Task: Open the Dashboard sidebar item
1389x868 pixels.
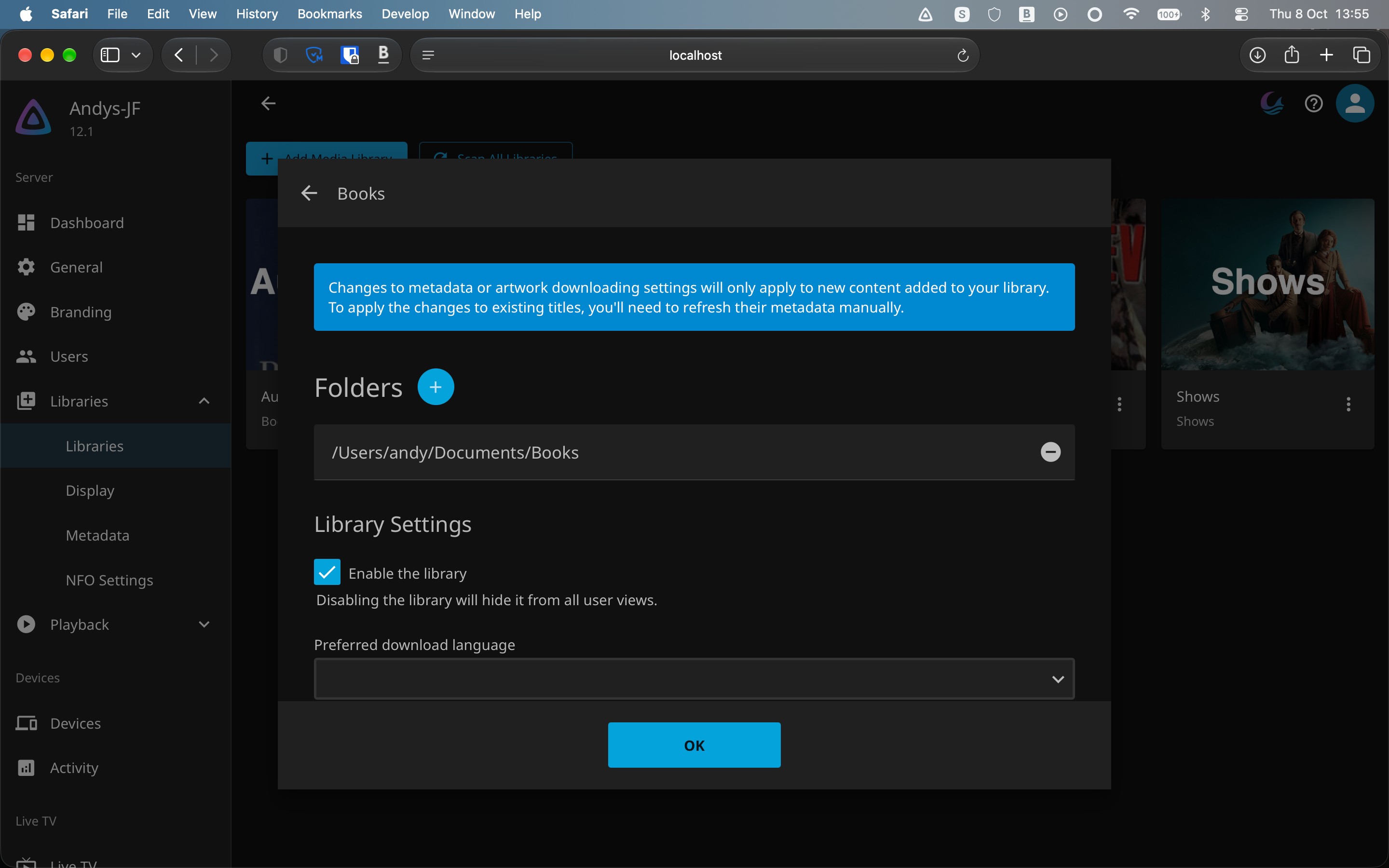Action: click(115, 223)
